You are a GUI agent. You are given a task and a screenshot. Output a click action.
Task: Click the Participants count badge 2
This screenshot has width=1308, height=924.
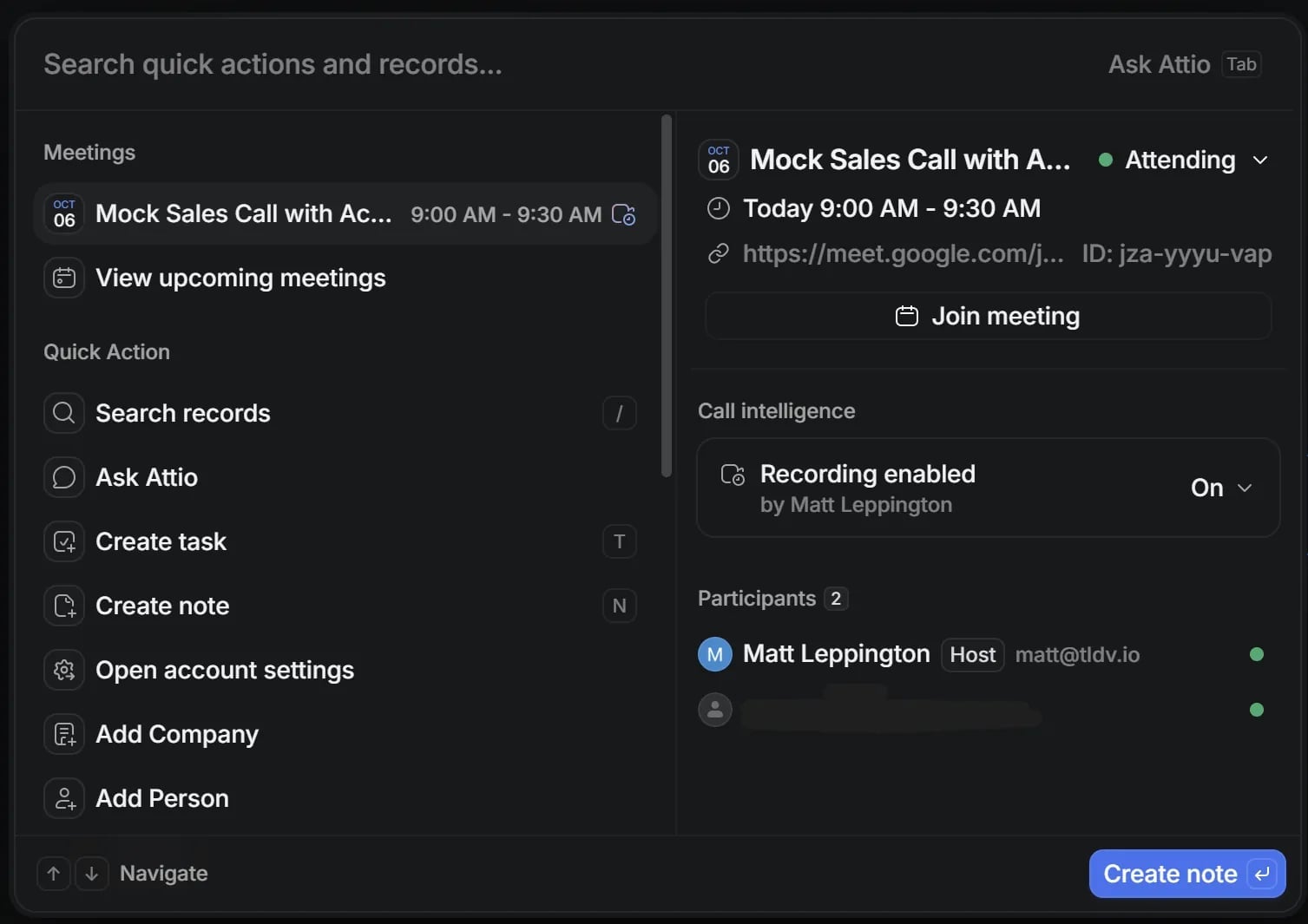point(836,599)
